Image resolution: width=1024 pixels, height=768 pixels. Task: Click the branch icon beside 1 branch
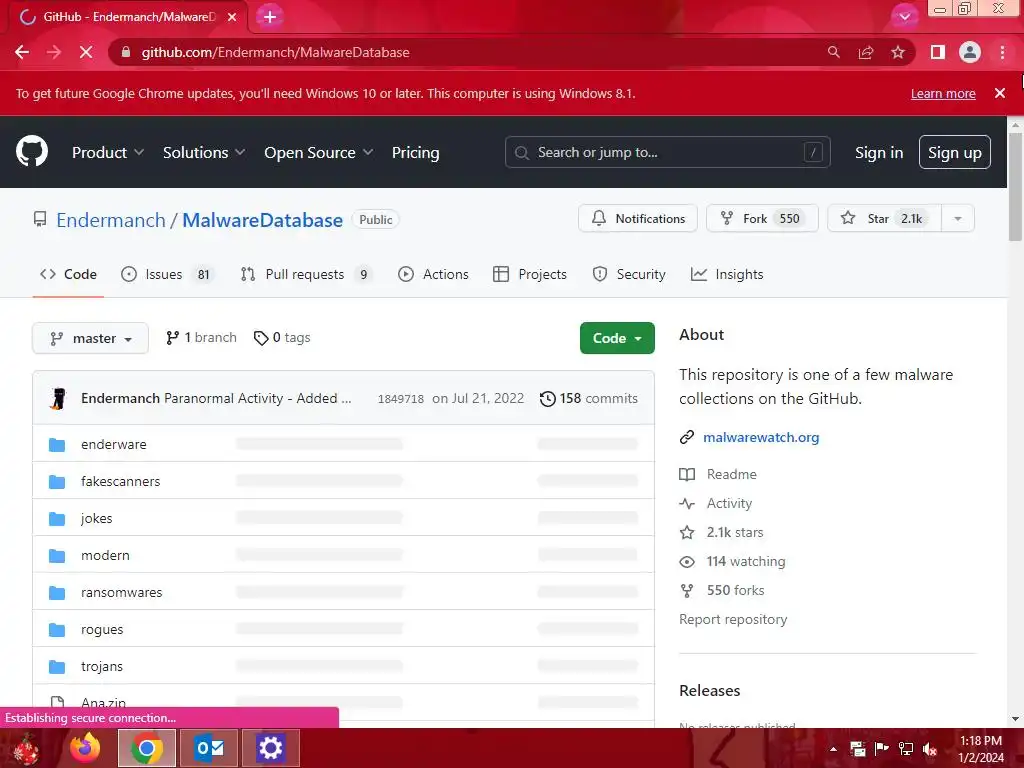tap(172, 338)
